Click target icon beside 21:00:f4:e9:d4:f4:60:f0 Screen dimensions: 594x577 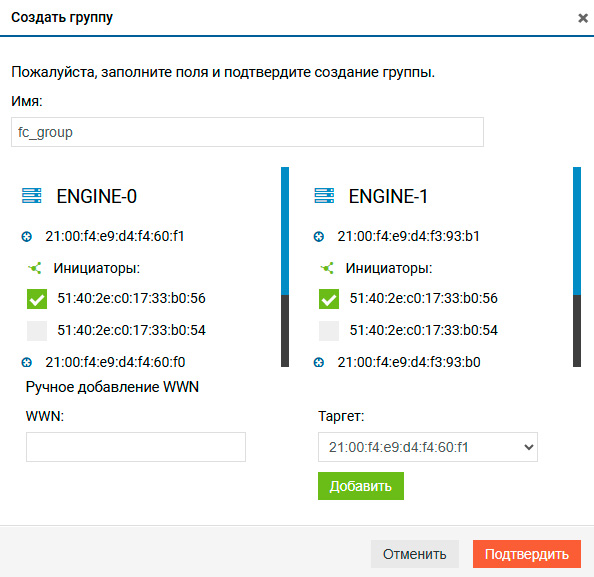pyautogui.click(x=27, y=363)
